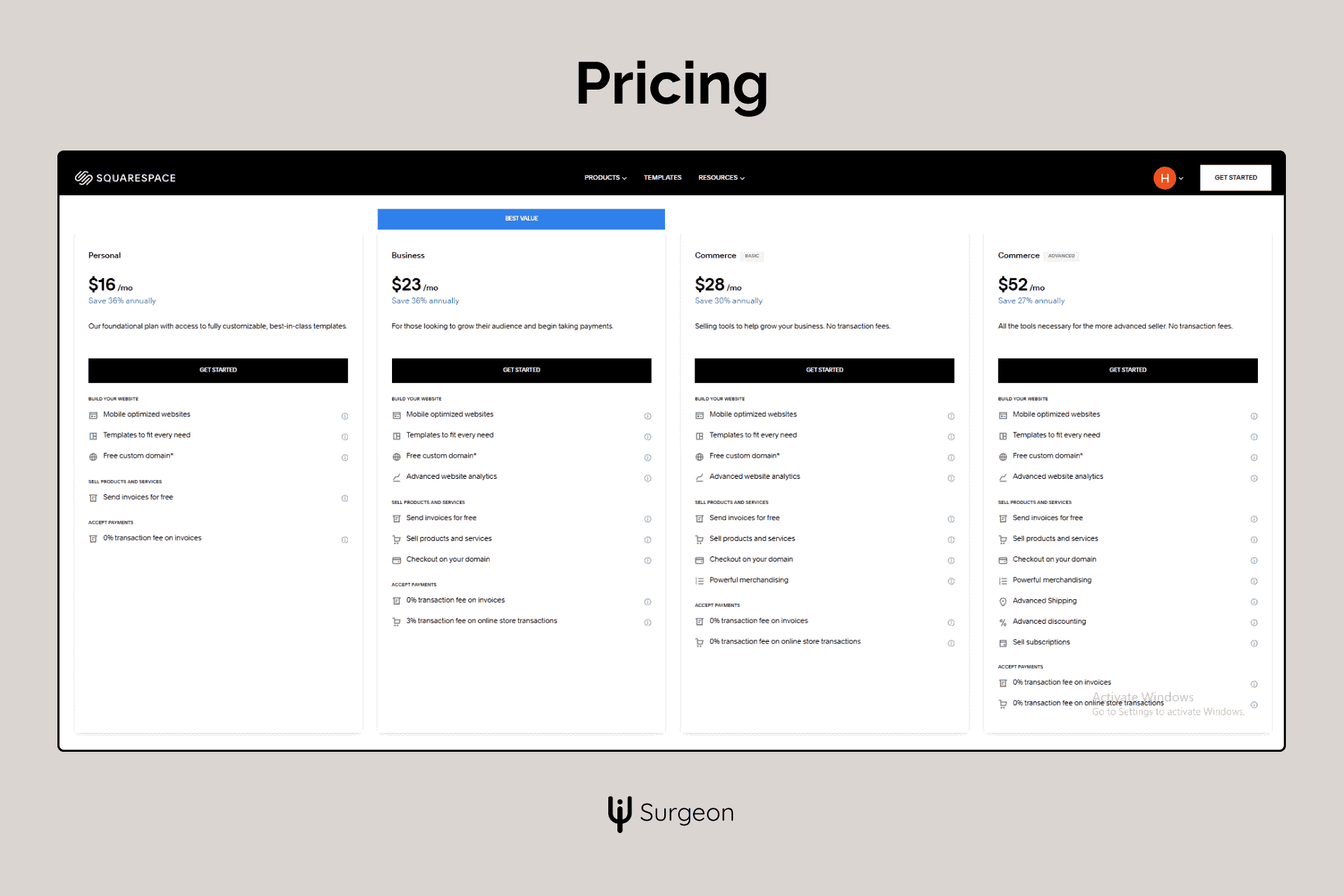
Task: Click TEMPLATES in the navigation menu
Action: [663, 177]
